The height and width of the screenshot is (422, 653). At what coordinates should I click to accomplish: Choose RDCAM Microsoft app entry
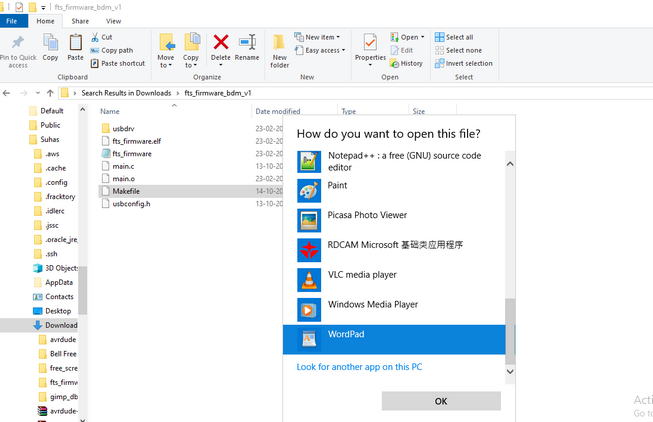point(394,250)
